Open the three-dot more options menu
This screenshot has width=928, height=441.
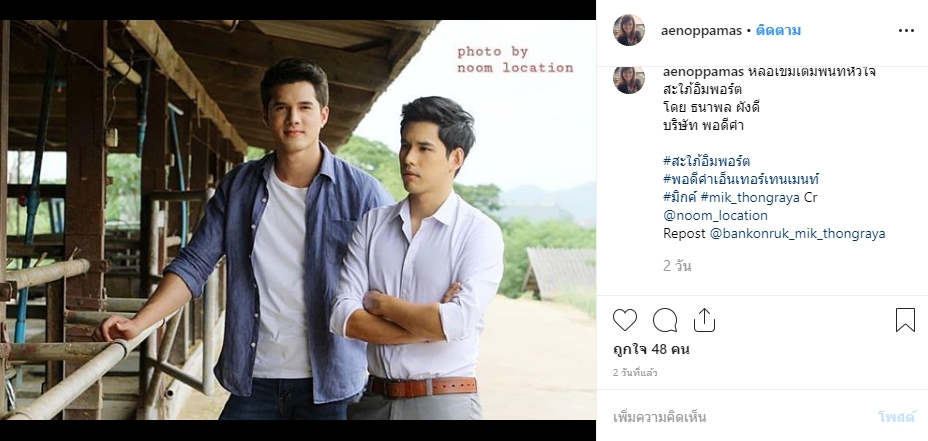coord(906,31)
